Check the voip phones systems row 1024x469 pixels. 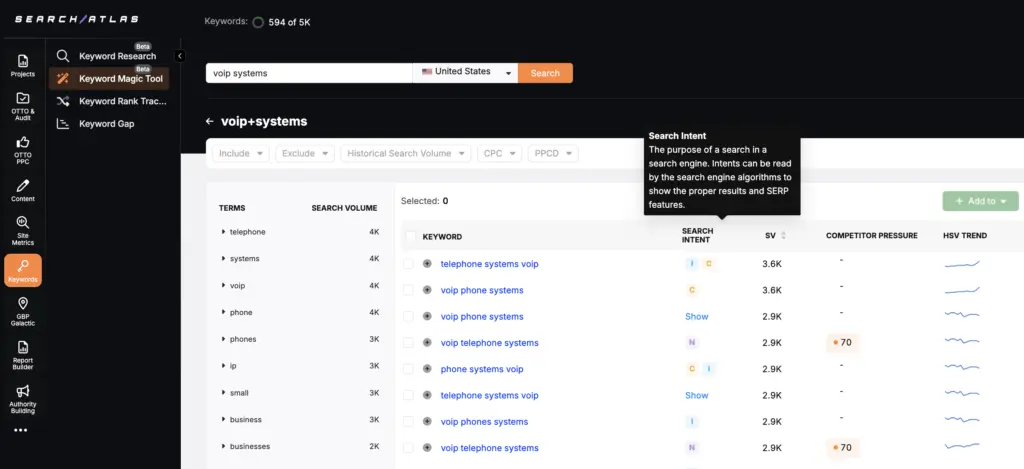408,421
